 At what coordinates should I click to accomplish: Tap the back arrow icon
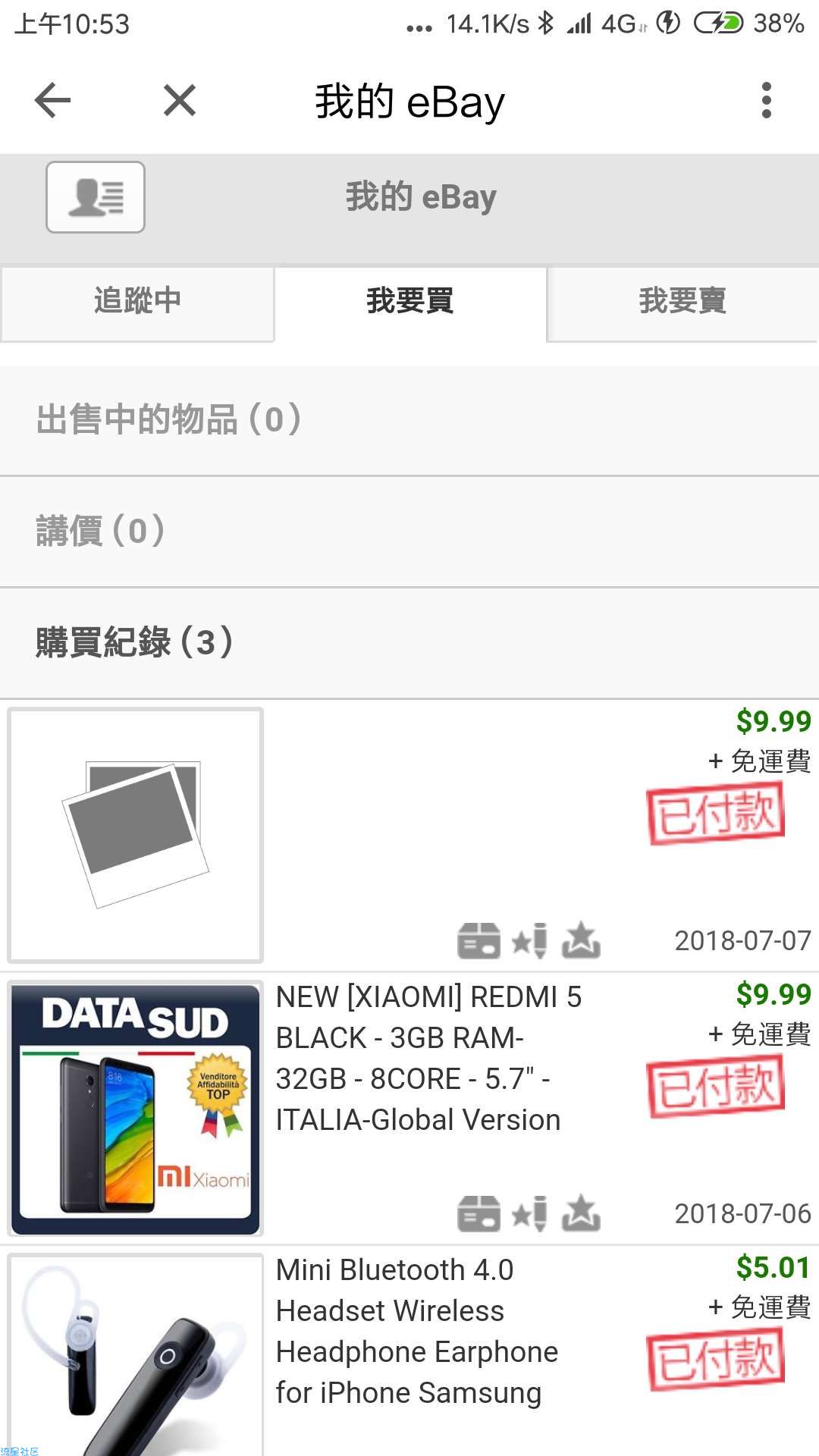pos(52,100)
